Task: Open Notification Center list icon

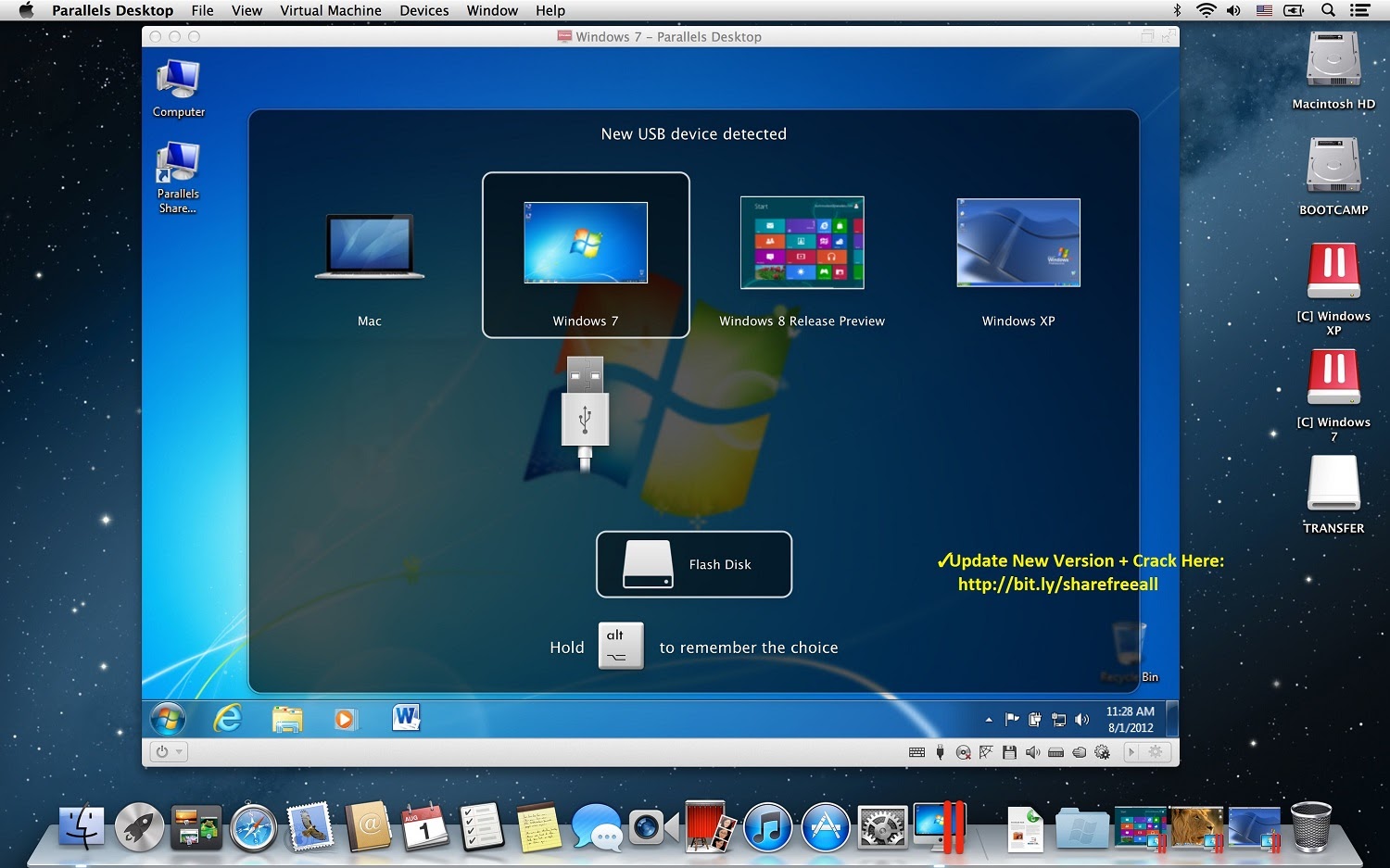Action: point(1359,10)
